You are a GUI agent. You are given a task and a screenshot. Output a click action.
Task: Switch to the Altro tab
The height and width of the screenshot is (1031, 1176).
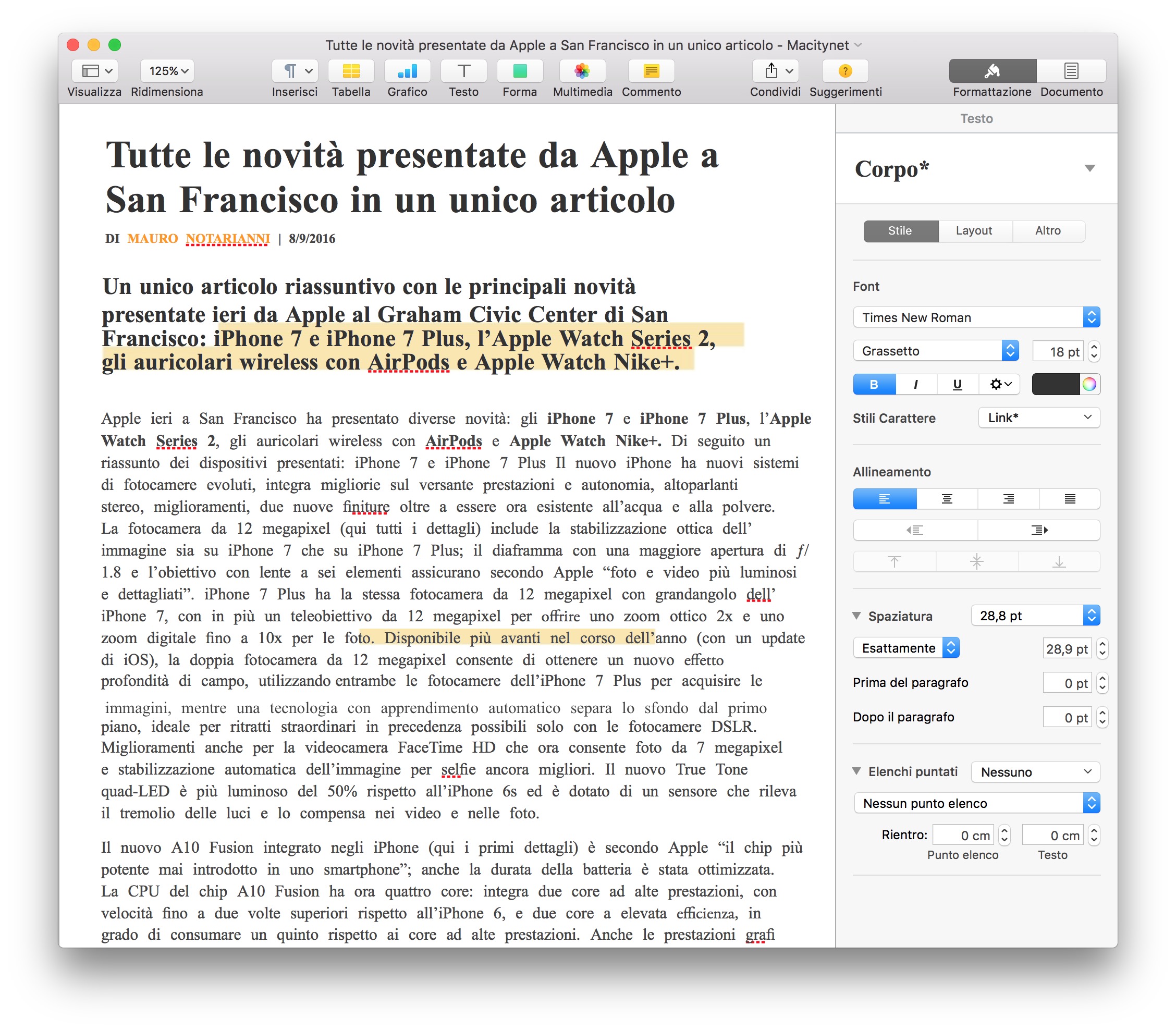tap(1047, 231)
